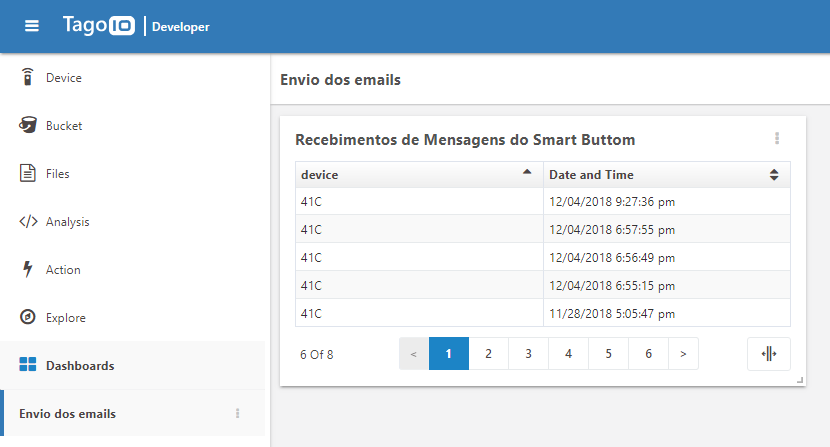
Task: Open the hamburger menu icon
Action: 32,26
